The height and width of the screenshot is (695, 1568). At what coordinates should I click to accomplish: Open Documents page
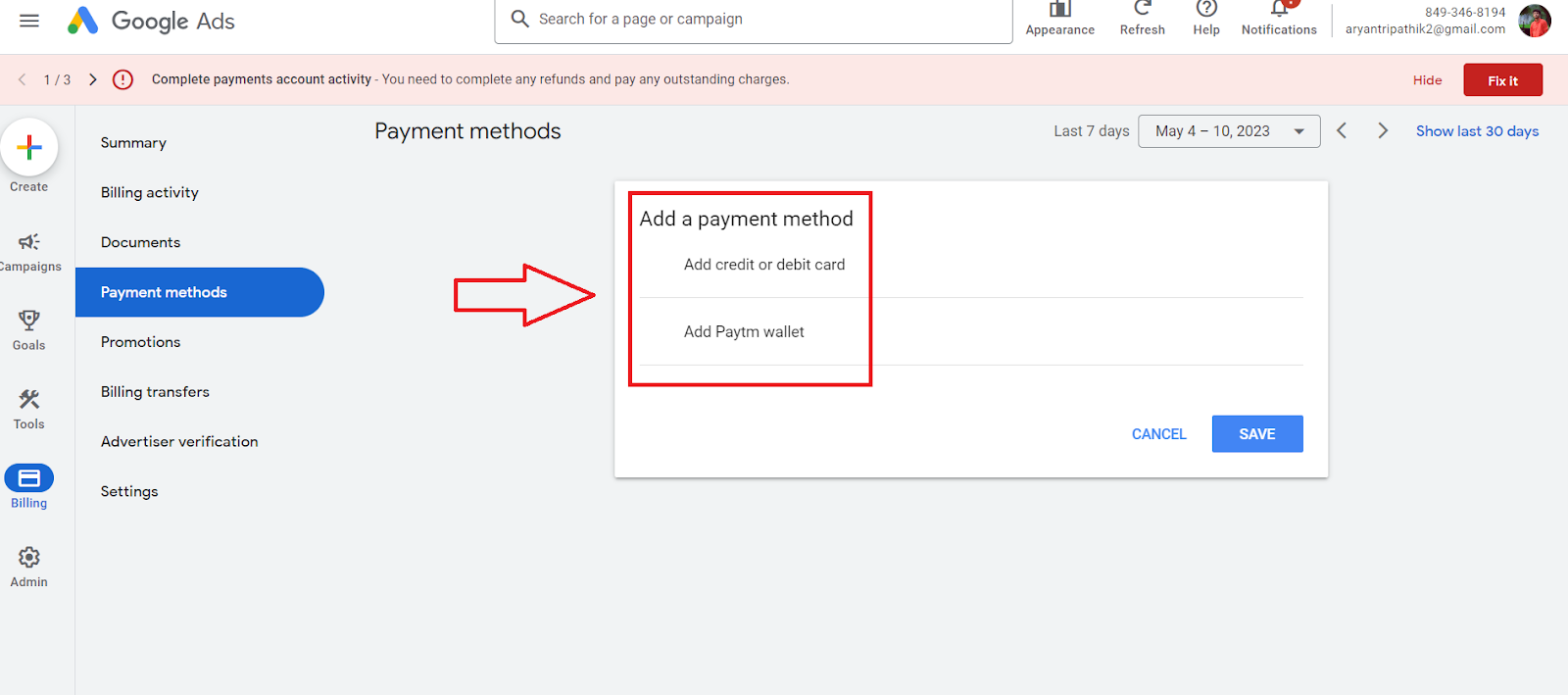coord(140,243)
